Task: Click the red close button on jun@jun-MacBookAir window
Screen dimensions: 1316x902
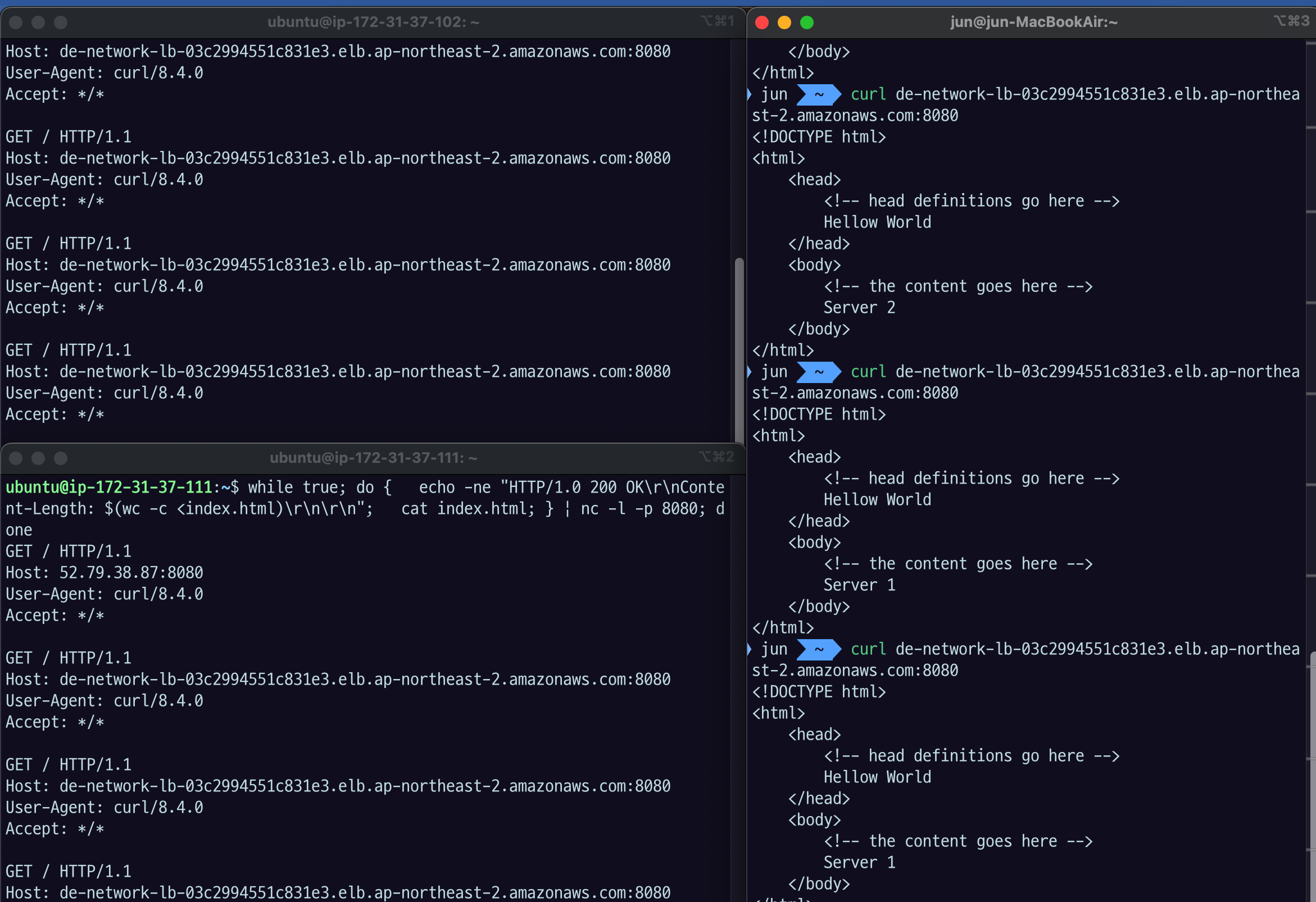Action: [x=761, y=22]
